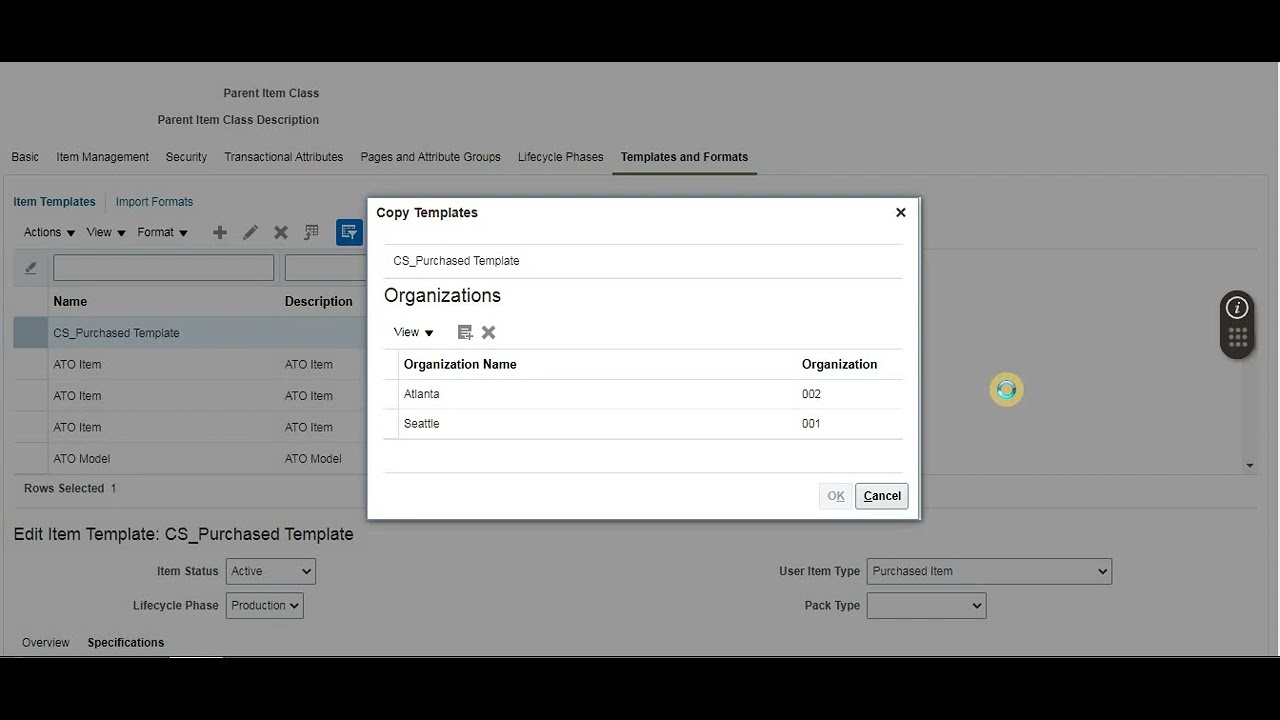Switch to the Security tab

(186, 157)
